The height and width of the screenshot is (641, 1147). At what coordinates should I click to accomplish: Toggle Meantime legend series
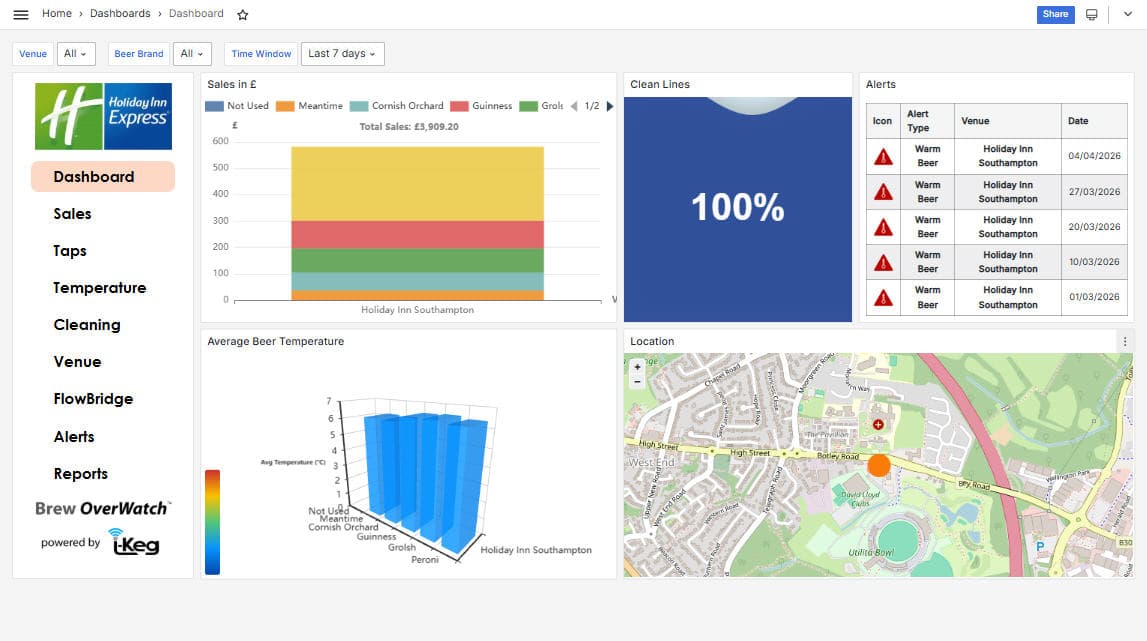309,106
